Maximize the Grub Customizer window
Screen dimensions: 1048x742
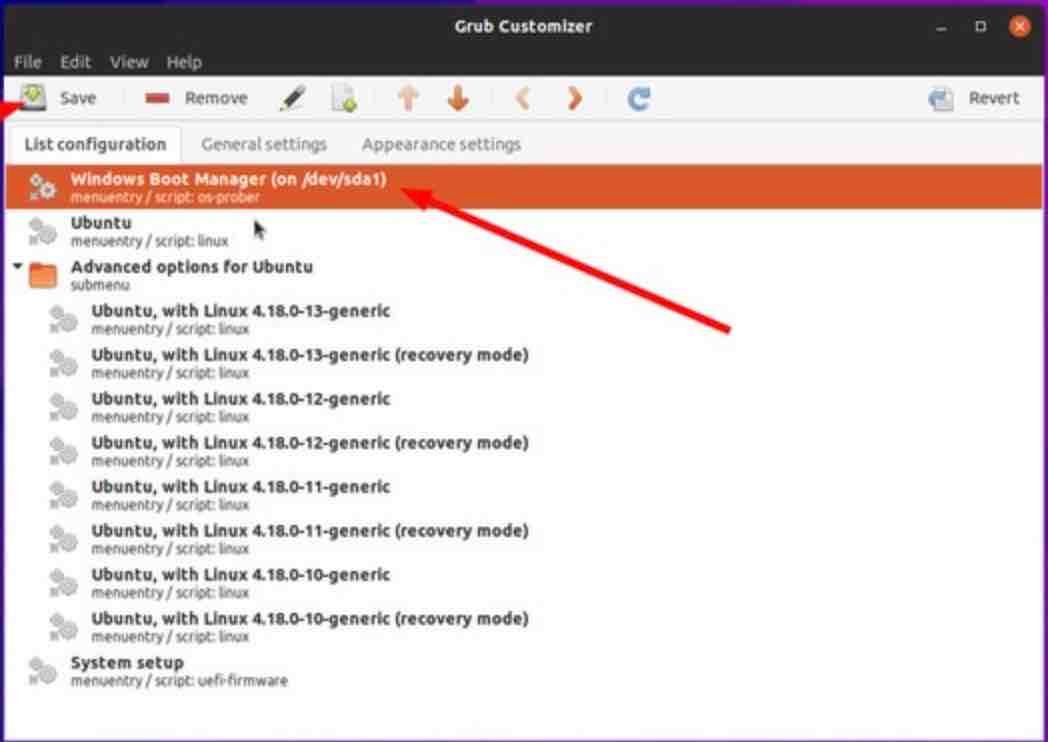tap(980, 26)
